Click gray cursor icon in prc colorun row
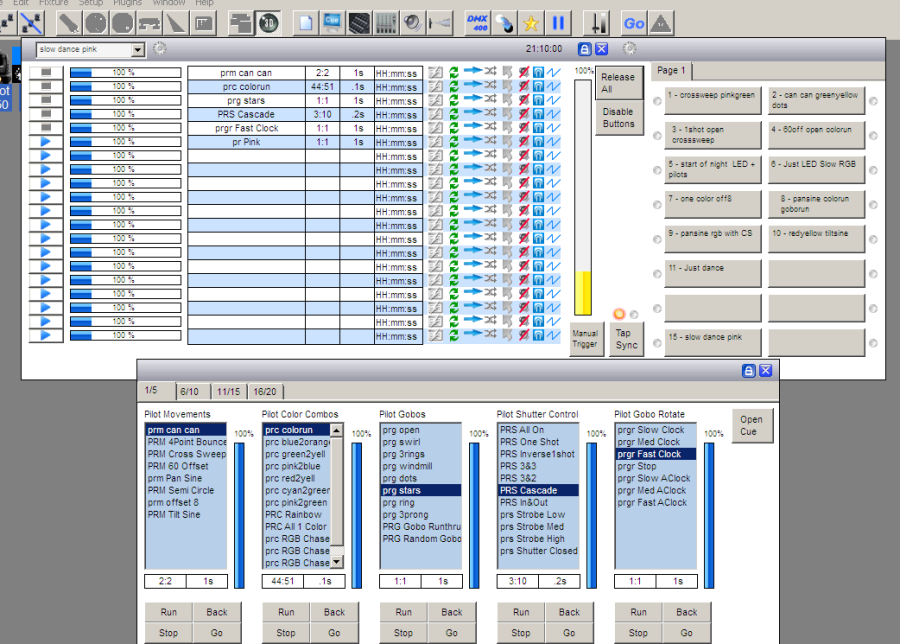Image resolution: width=900 pixels, height=644 pixels. click(507, 86)
